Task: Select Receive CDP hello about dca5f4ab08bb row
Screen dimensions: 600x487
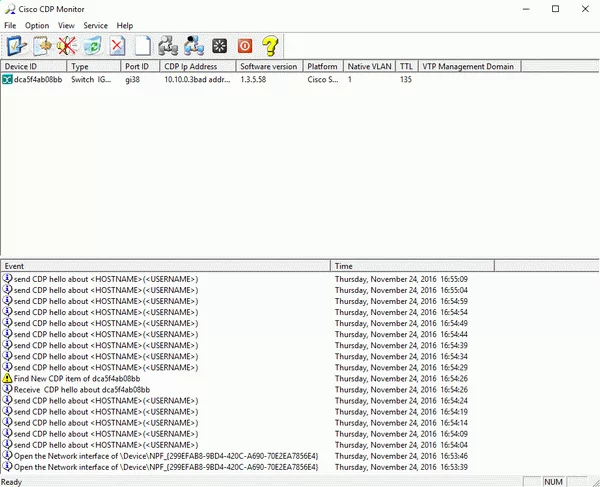Action: (248, 389)
